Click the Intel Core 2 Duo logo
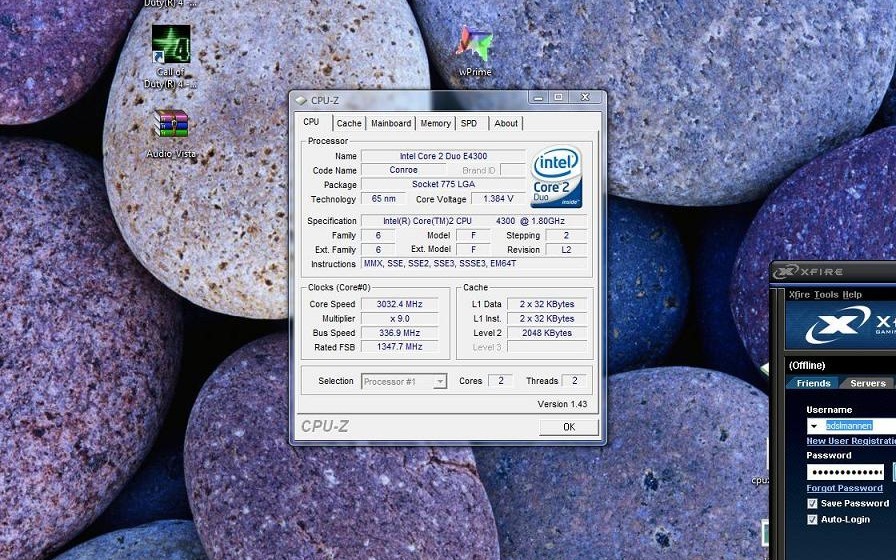This screenshot has height=560, width=896. click(556, 176)
